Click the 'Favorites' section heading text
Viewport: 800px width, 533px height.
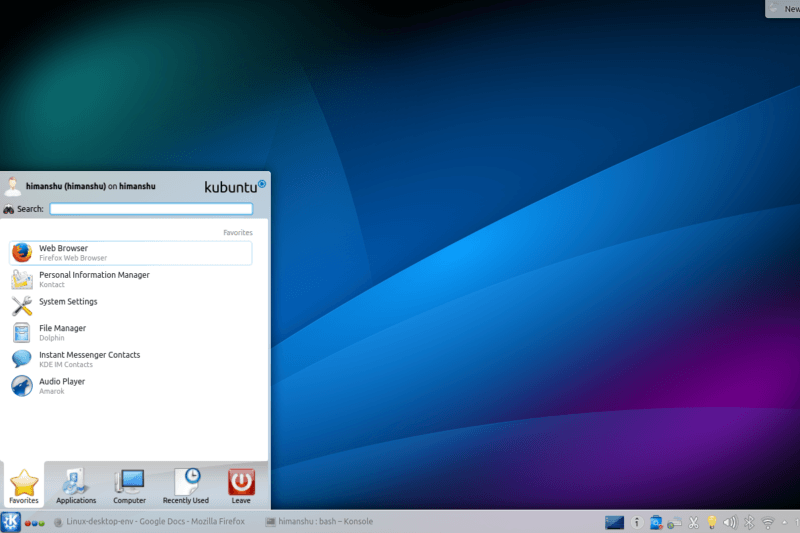(x=238, y=233)
